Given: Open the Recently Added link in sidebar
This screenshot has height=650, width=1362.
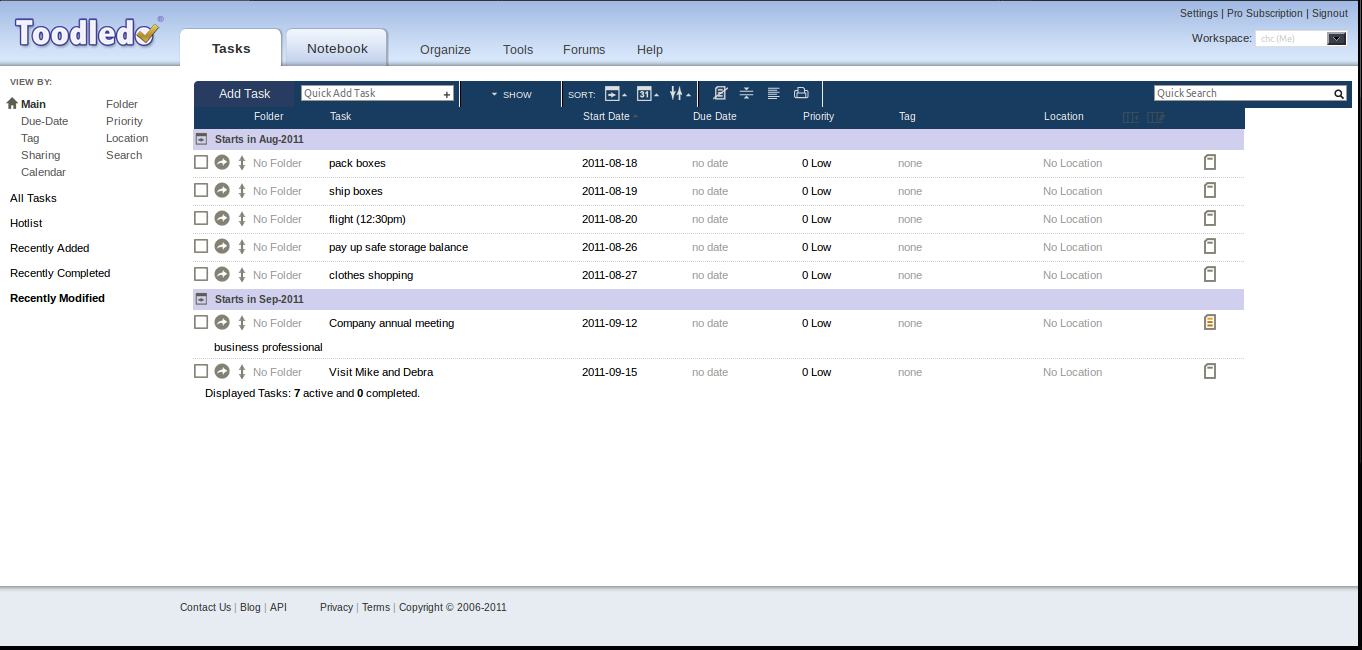Looking at the screenshot, I should 50,248.
